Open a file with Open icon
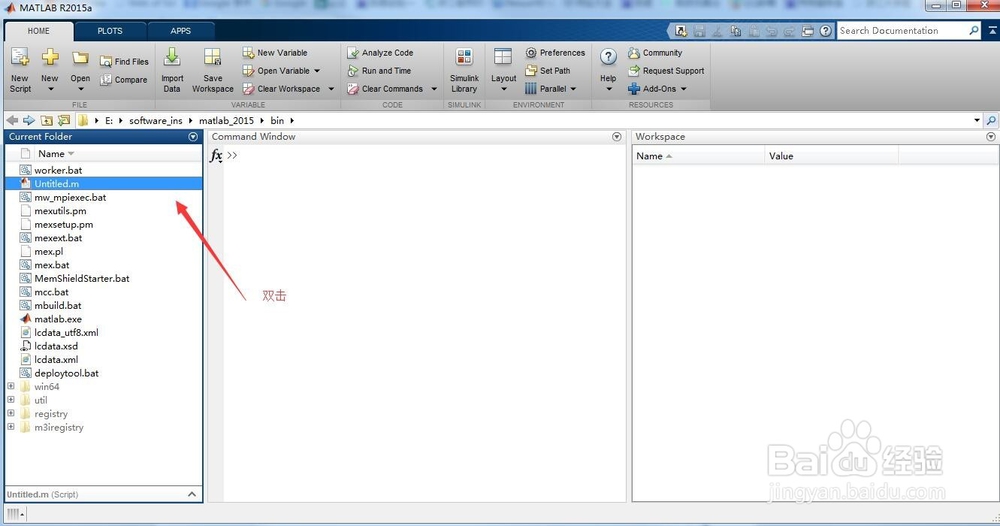 80,58
